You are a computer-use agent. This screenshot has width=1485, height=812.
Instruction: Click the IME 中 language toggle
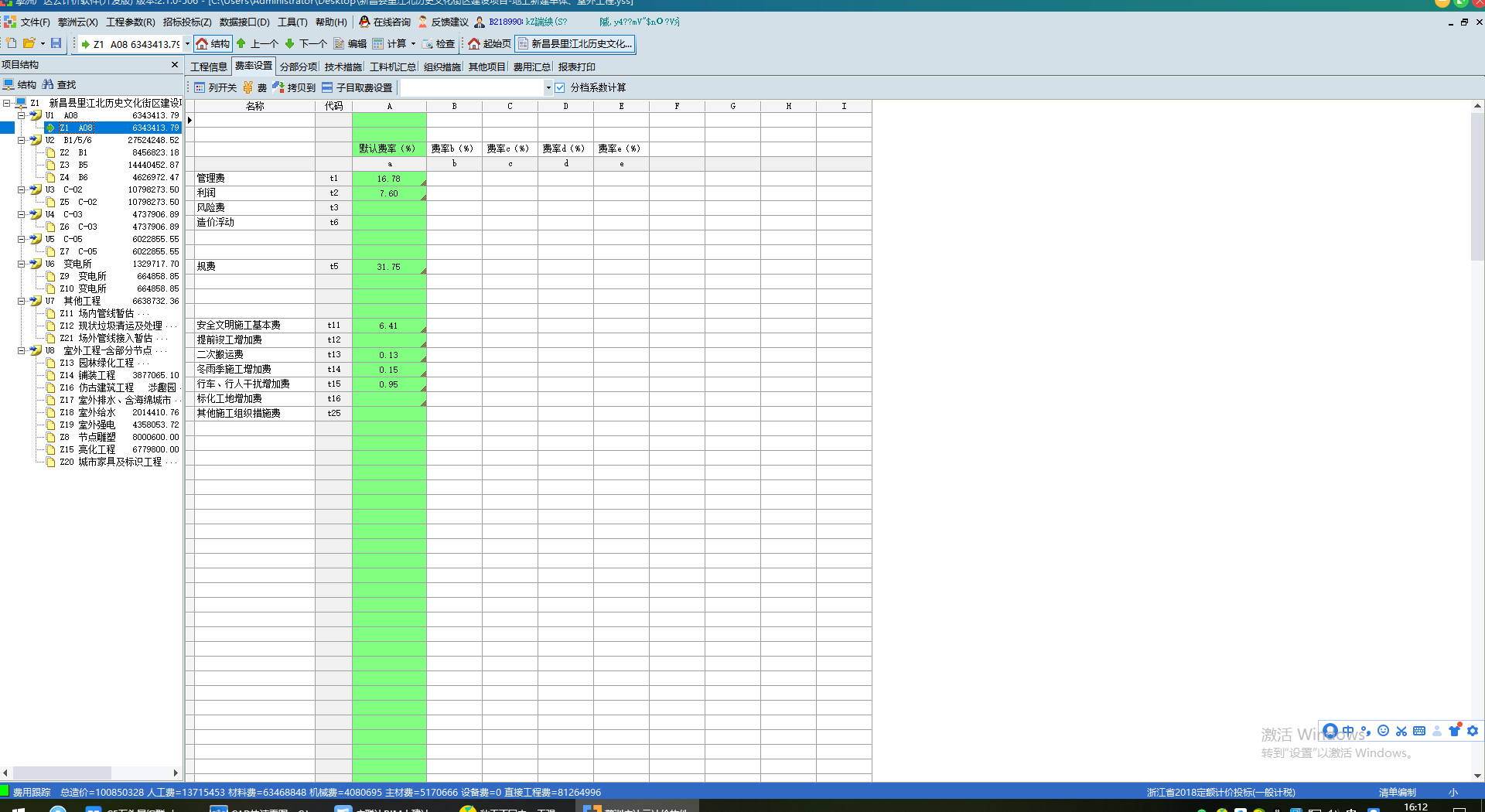pyautogui.click(x=1348, y=731)
